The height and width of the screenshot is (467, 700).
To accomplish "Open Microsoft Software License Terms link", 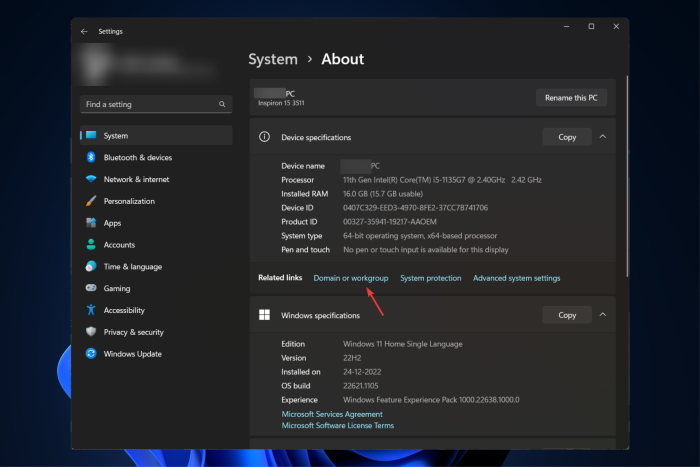I will click(338, 425).
